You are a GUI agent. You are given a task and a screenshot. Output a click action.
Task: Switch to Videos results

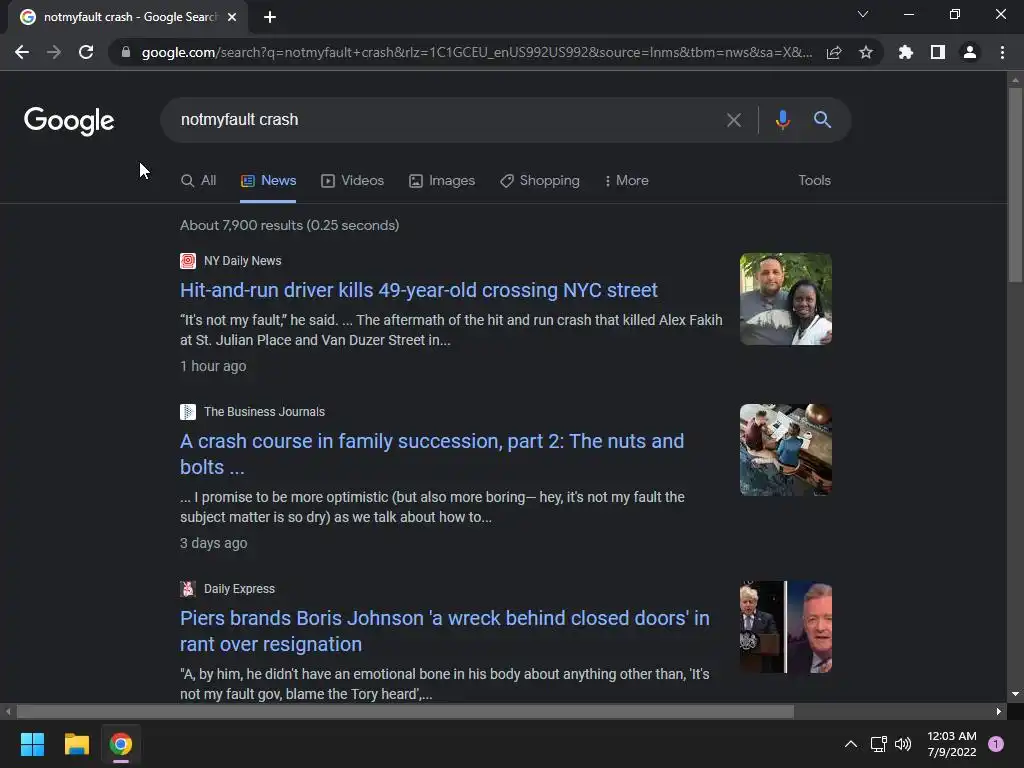click(353, 181)
